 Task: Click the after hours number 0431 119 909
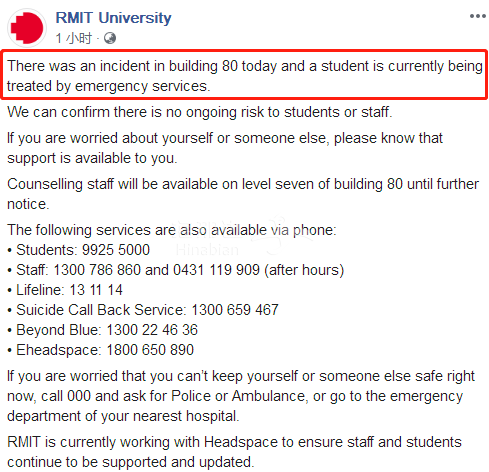(x=216, y=270)
